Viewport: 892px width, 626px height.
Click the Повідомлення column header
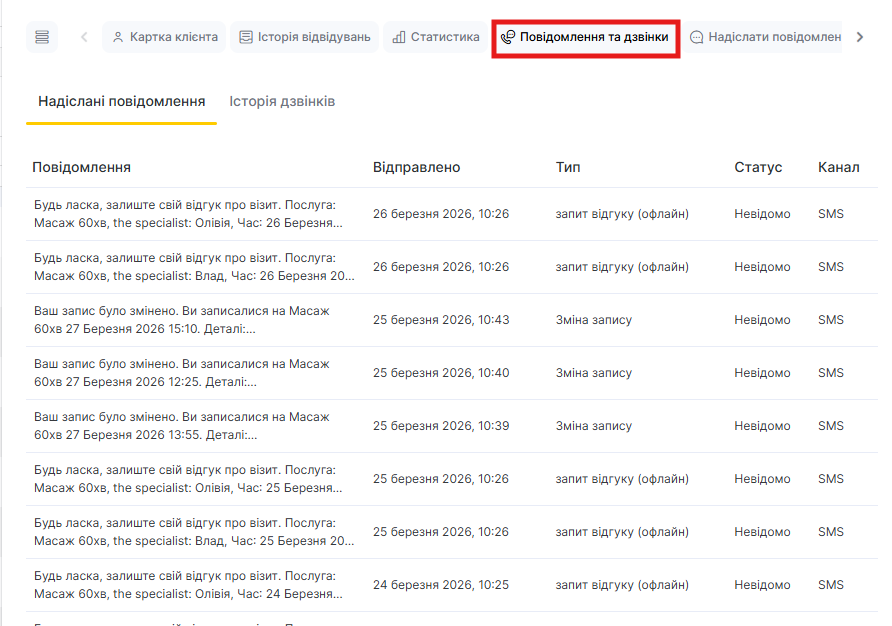point(81,167)
